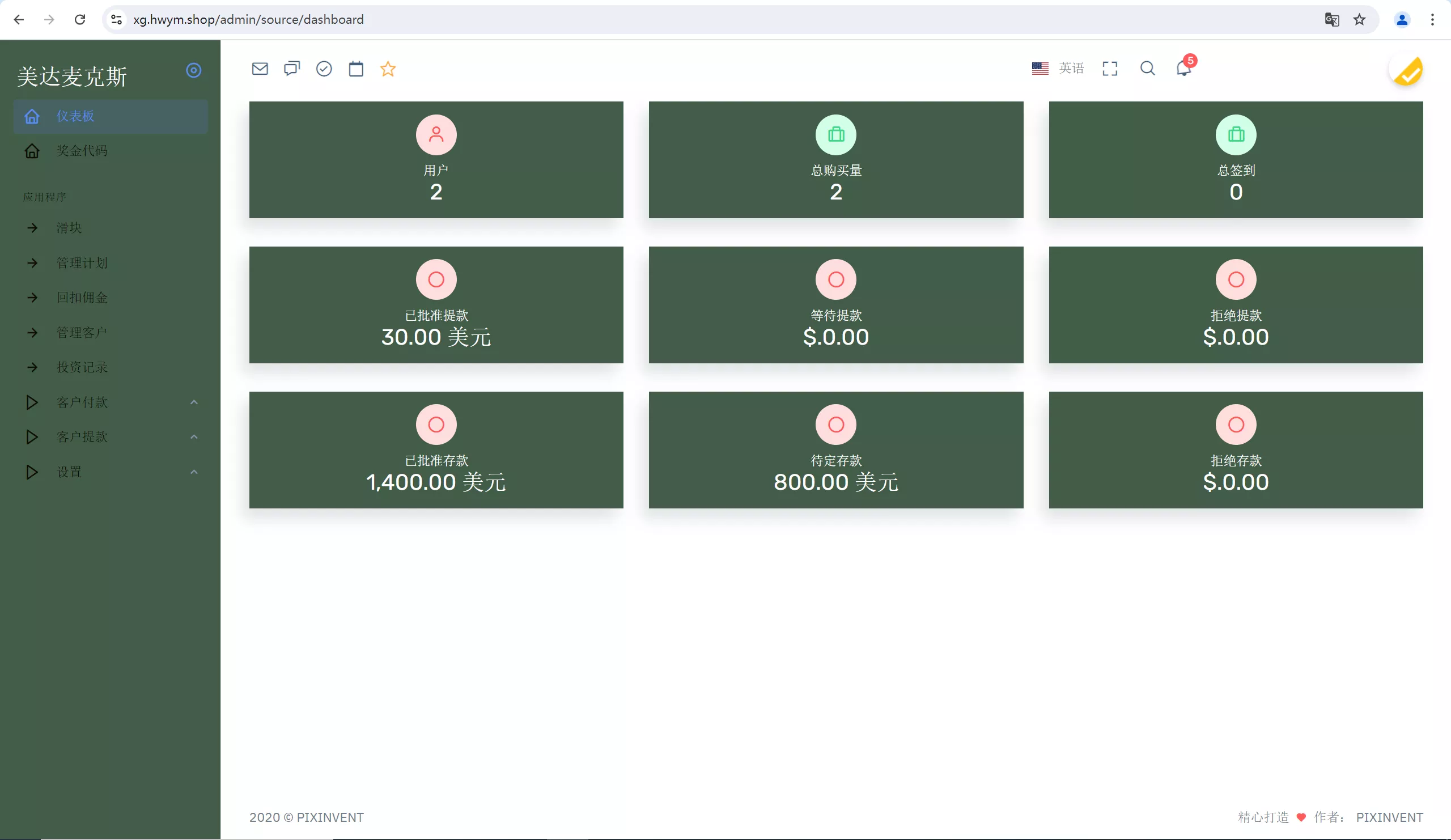The width and height of the screenshot is (1451, 840).
Task: Open the calendar icon in toolbar
Action: click(x=356, y=69)
